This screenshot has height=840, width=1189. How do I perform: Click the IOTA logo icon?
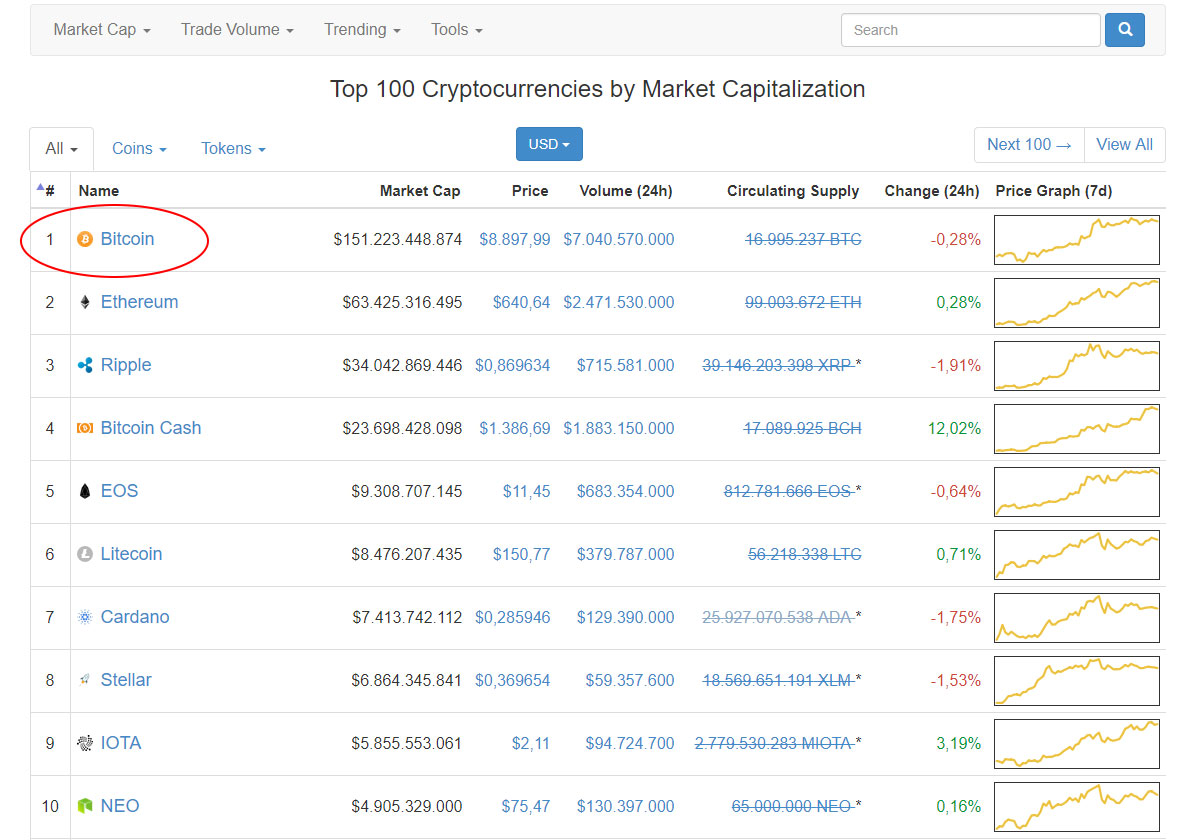tap(85, 743)
